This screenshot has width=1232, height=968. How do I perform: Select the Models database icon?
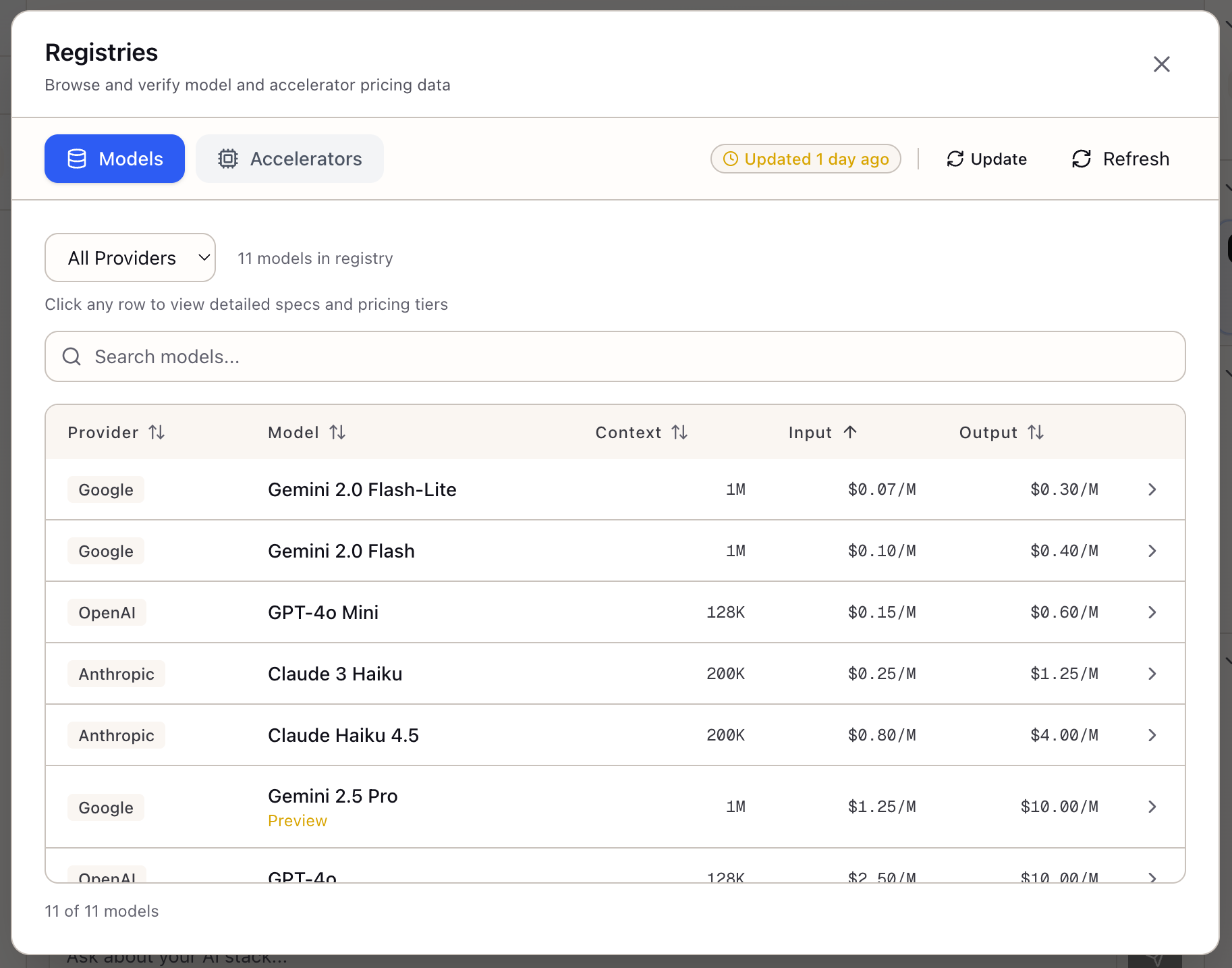coord(77,159)
